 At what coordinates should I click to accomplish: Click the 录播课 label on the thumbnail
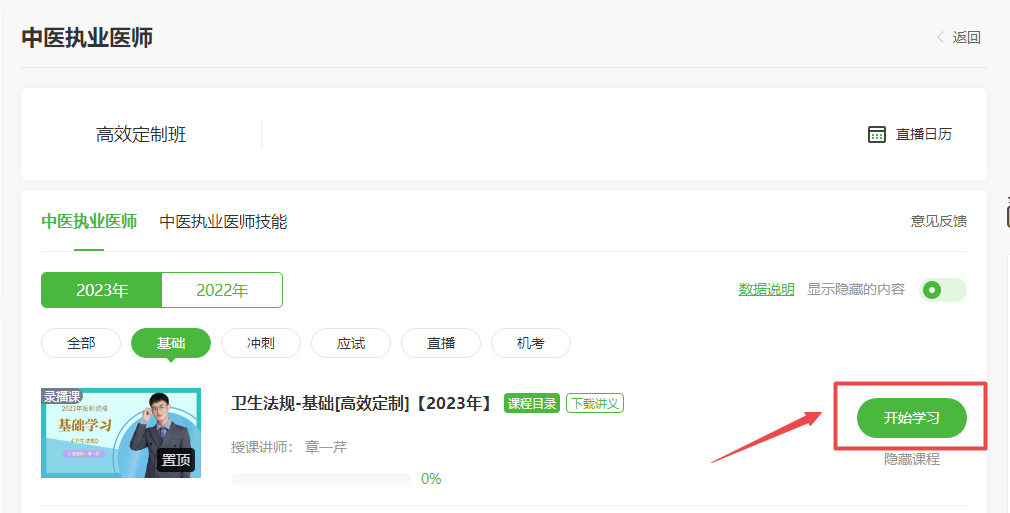(62, 396)
